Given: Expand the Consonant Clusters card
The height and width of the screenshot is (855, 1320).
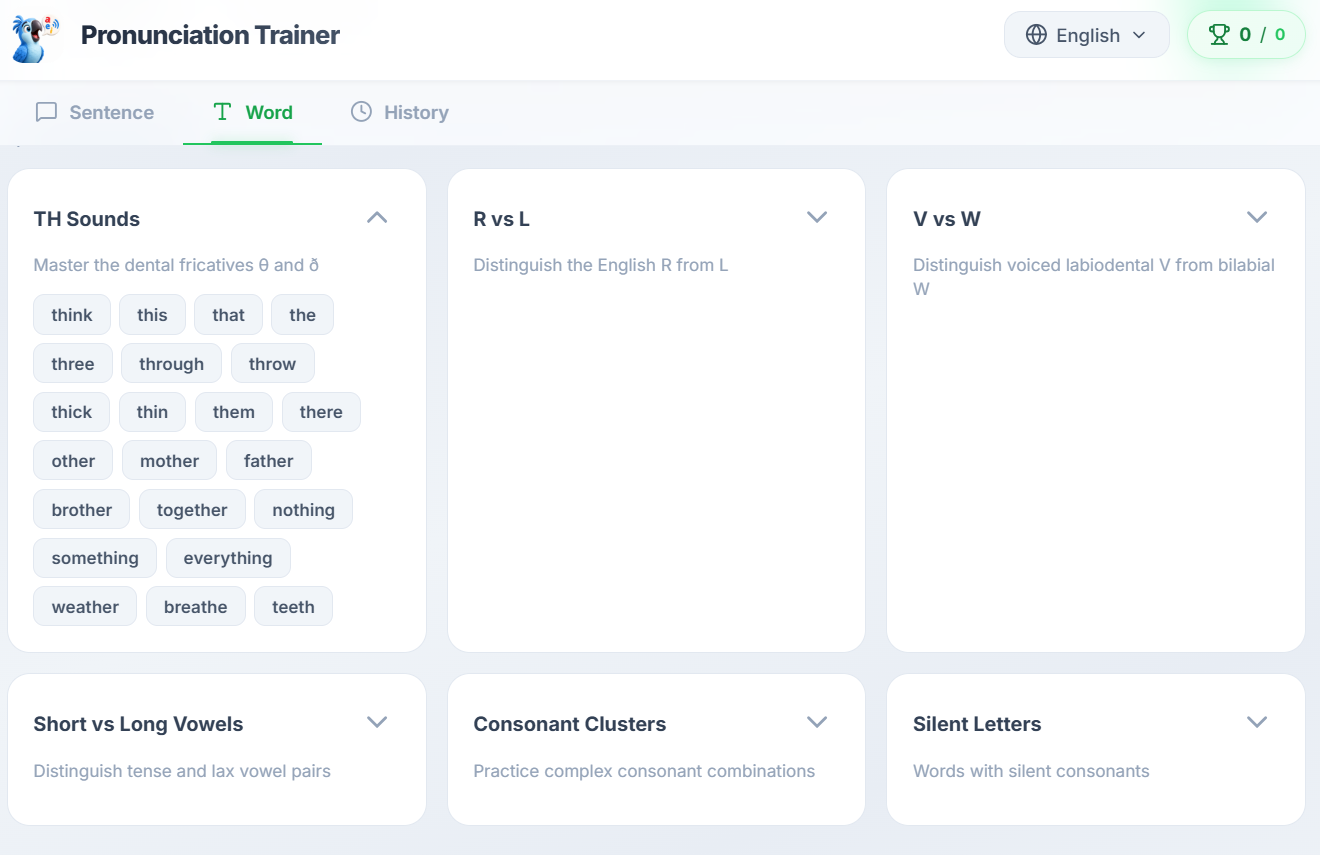Looking at the screenshot, I should 817,722.
